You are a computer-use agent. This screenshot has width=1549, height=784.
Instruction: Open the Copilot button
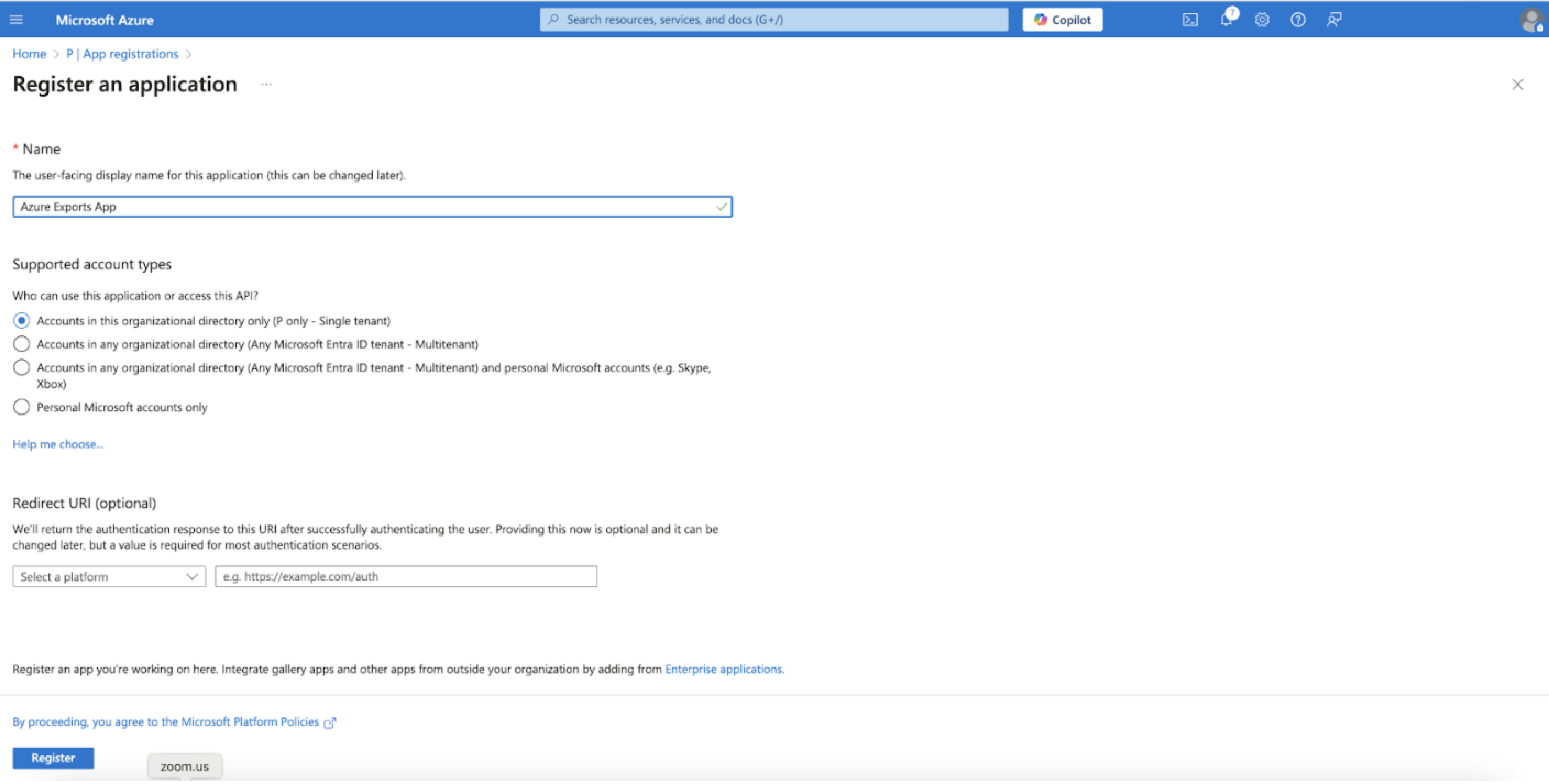[x=1062, y=20]
